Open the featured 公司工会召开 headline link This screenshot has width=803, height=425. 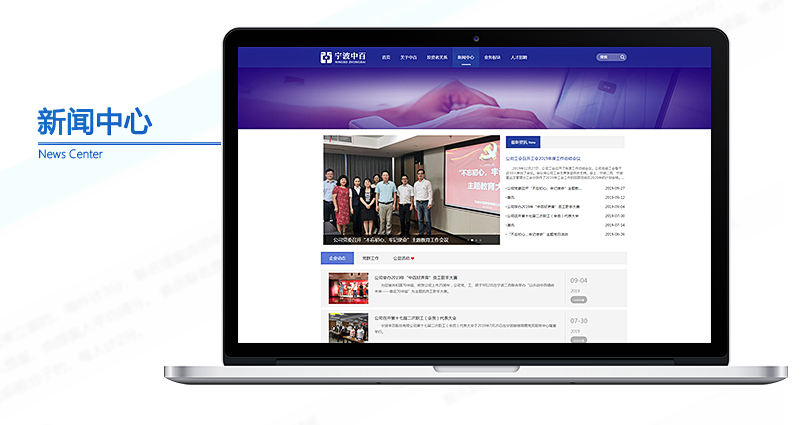[544, 158]
